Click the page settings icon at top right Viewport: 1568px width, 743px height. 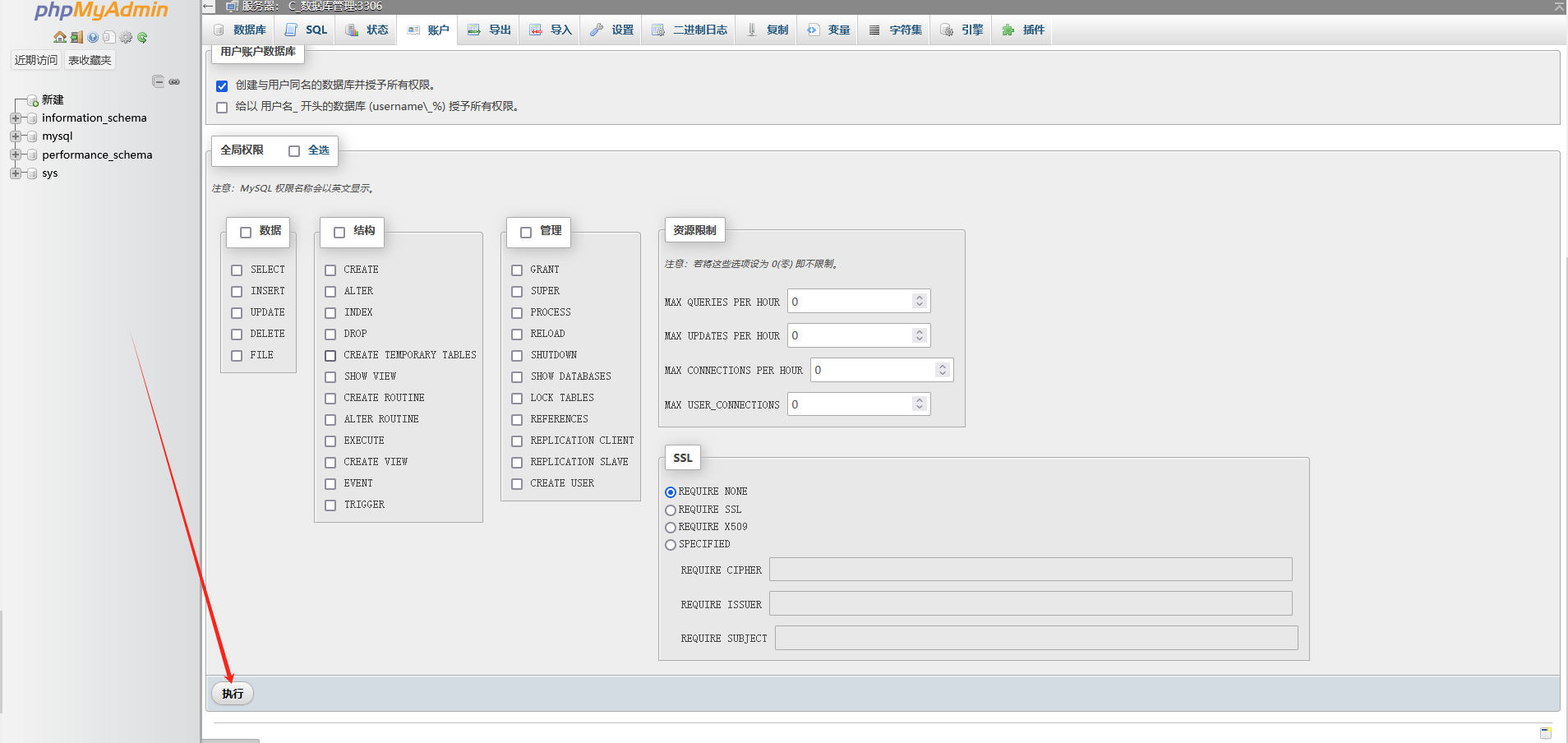[1559, 6]
